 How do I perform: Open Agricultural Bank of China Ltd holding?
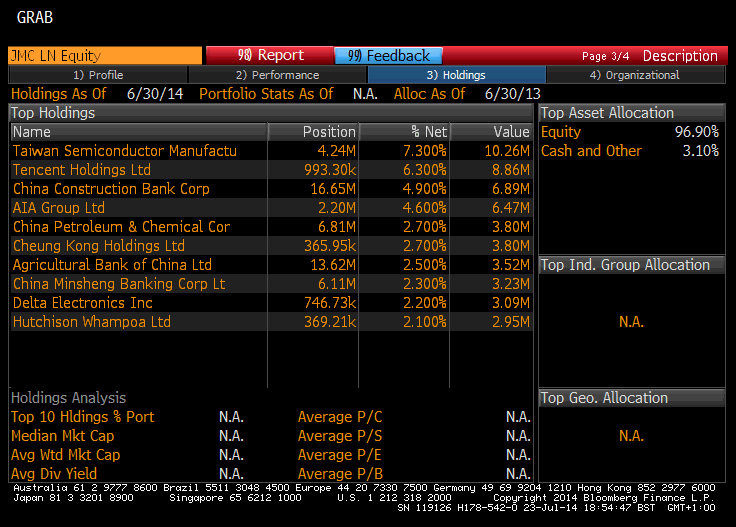pos(112,265)
